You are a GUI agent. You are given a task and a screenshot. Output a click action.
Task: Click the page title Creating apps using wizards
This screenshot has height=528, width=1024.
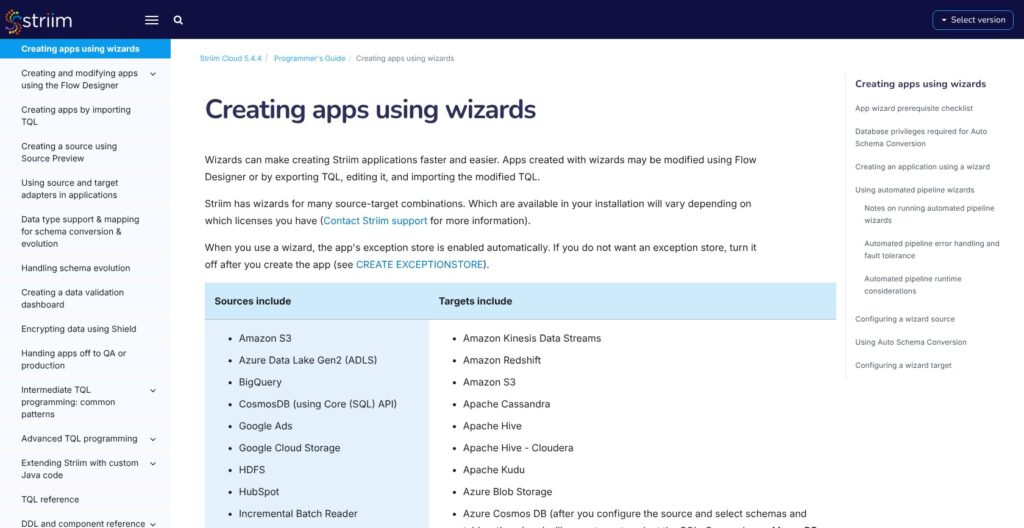(x=370, y=110)
